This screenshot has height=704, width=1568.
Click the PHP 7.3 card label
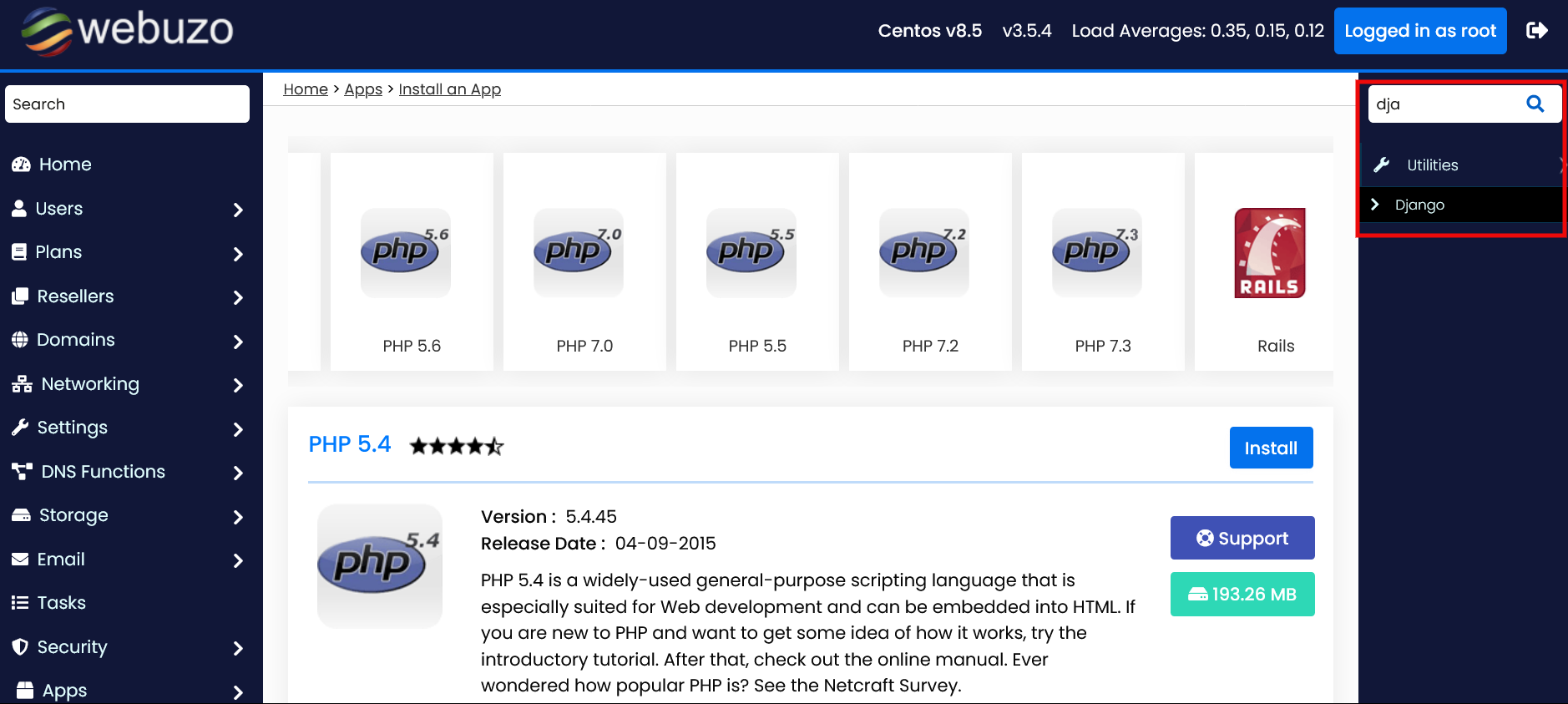click(x=1103, y=346)
